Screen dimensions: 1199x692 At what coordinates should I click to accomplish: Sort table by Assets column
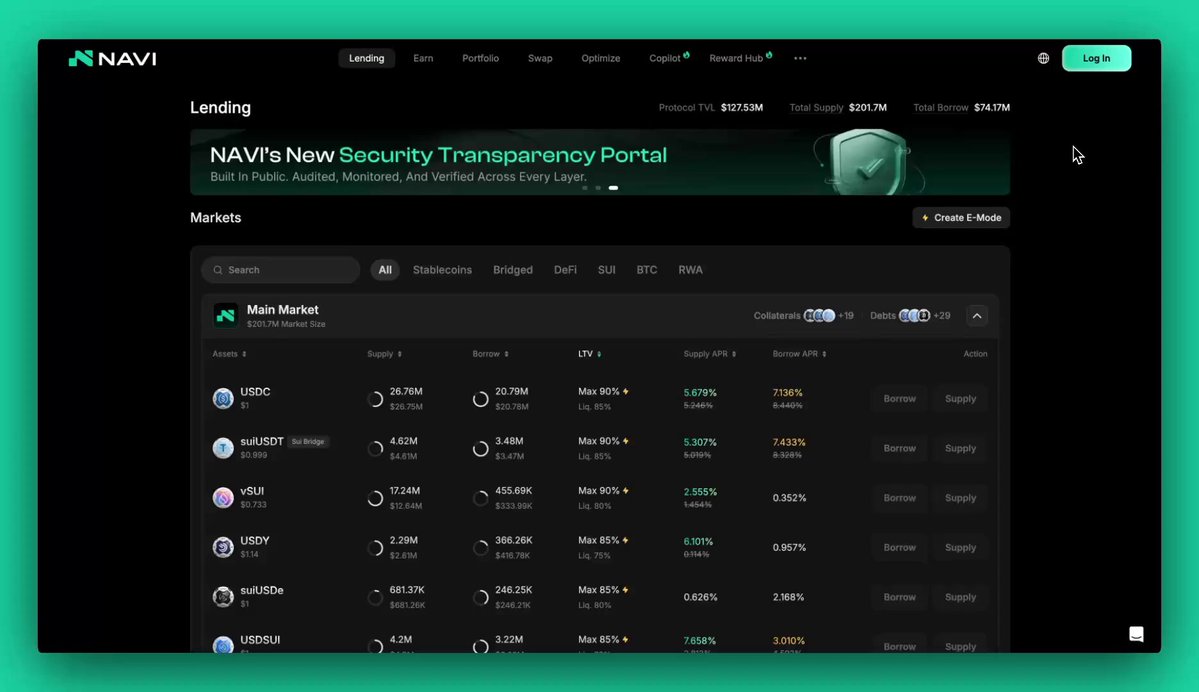coord(229,354)
